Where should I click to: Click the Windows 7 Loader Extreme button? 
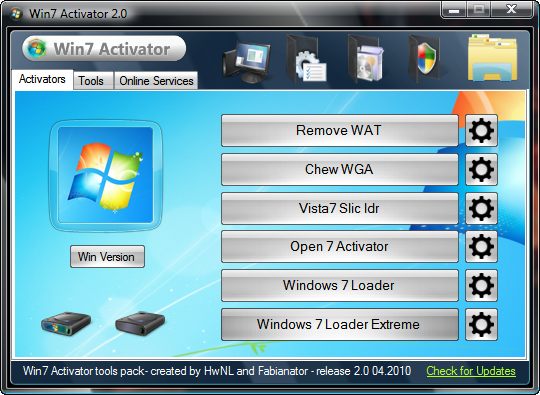point(340,324)
